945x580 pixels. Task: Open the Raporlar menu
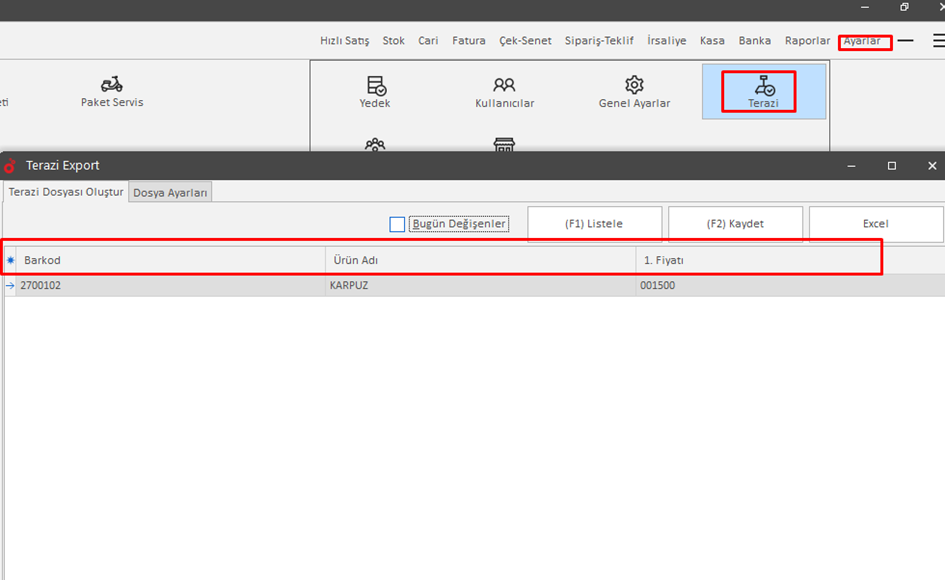tap(808, 40)
